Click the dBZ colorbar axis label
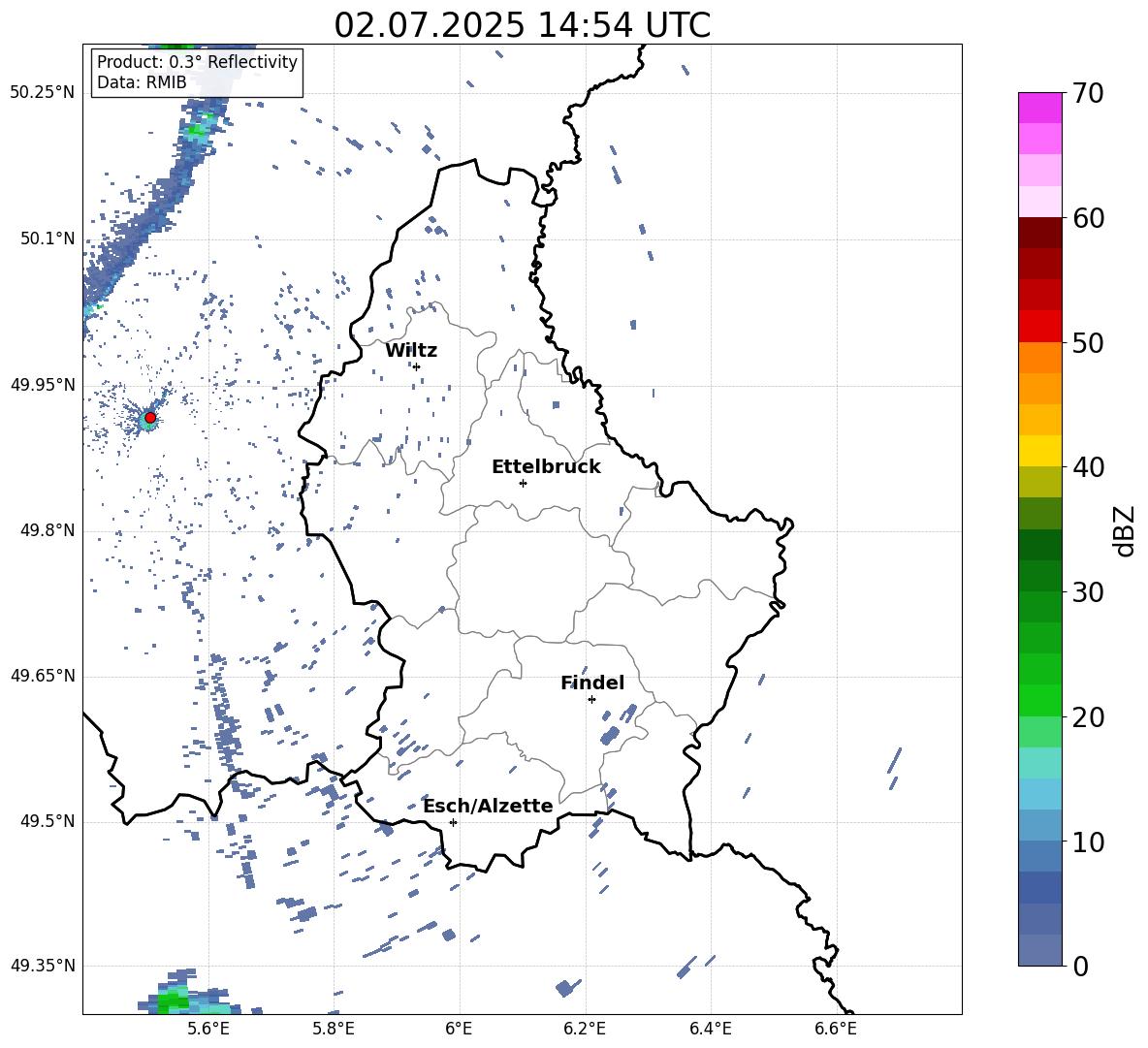The height and width of the screenshot is (1048, 1148). [1126, 531]
